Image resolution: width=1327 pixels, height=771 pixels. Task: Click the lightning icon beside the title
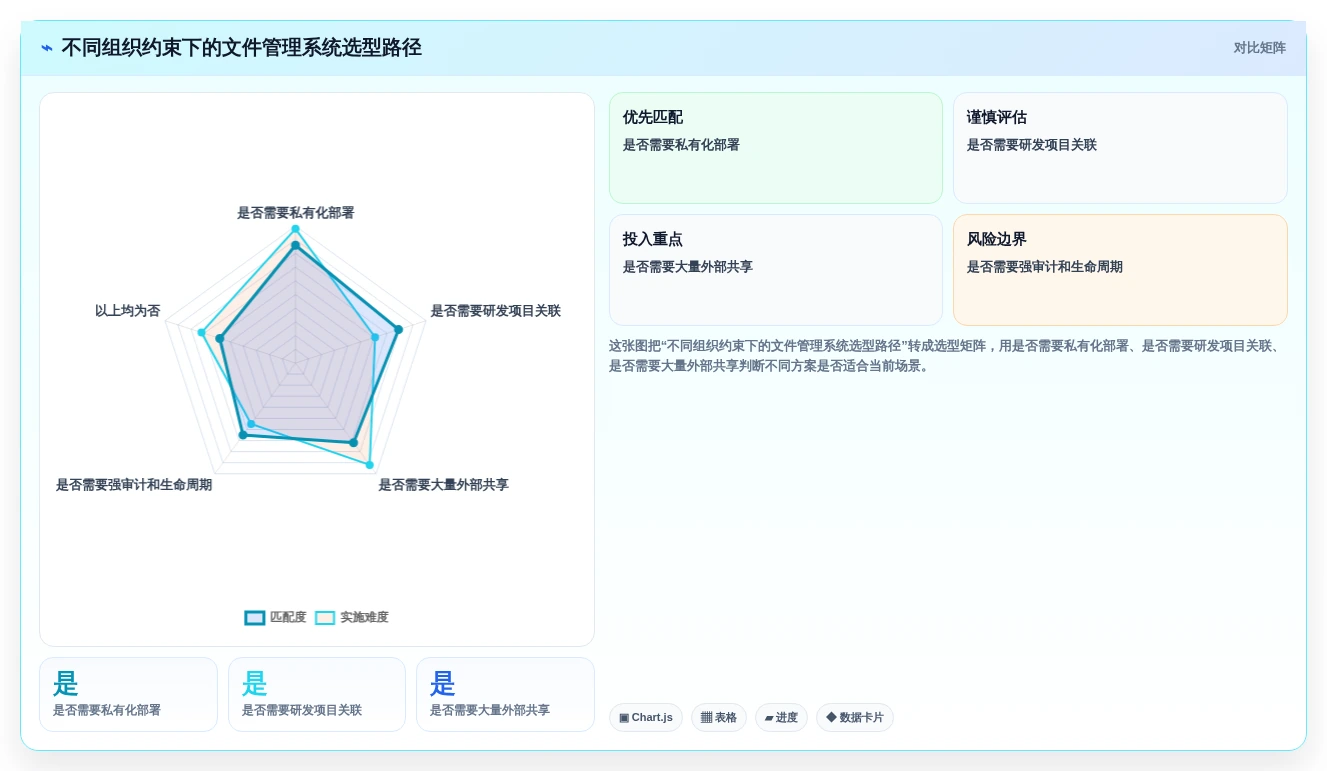point(47,48)
